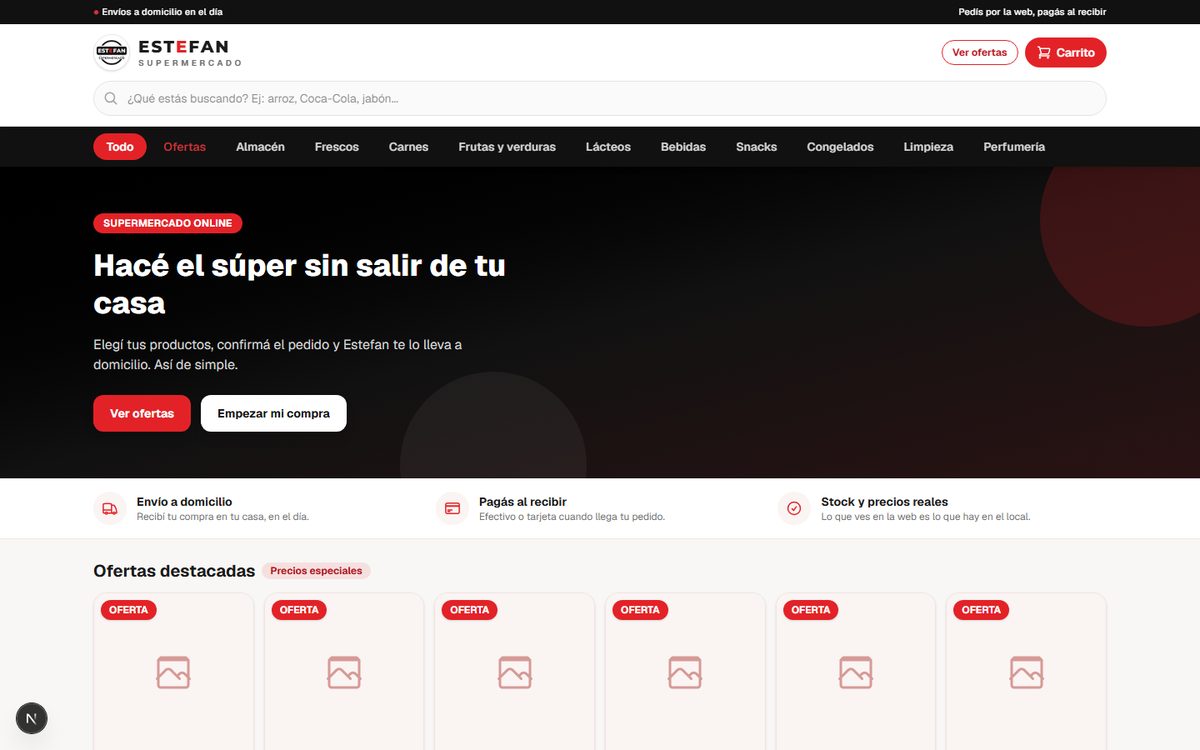Click the checkmark stock icon
The image size is (1200, 750).
pyautogui.click(x=794, y=508)
